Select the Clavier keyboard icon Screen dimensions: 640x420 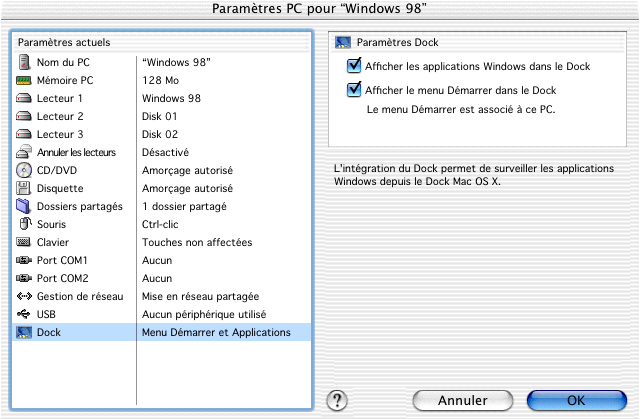[x=24, y=242]
